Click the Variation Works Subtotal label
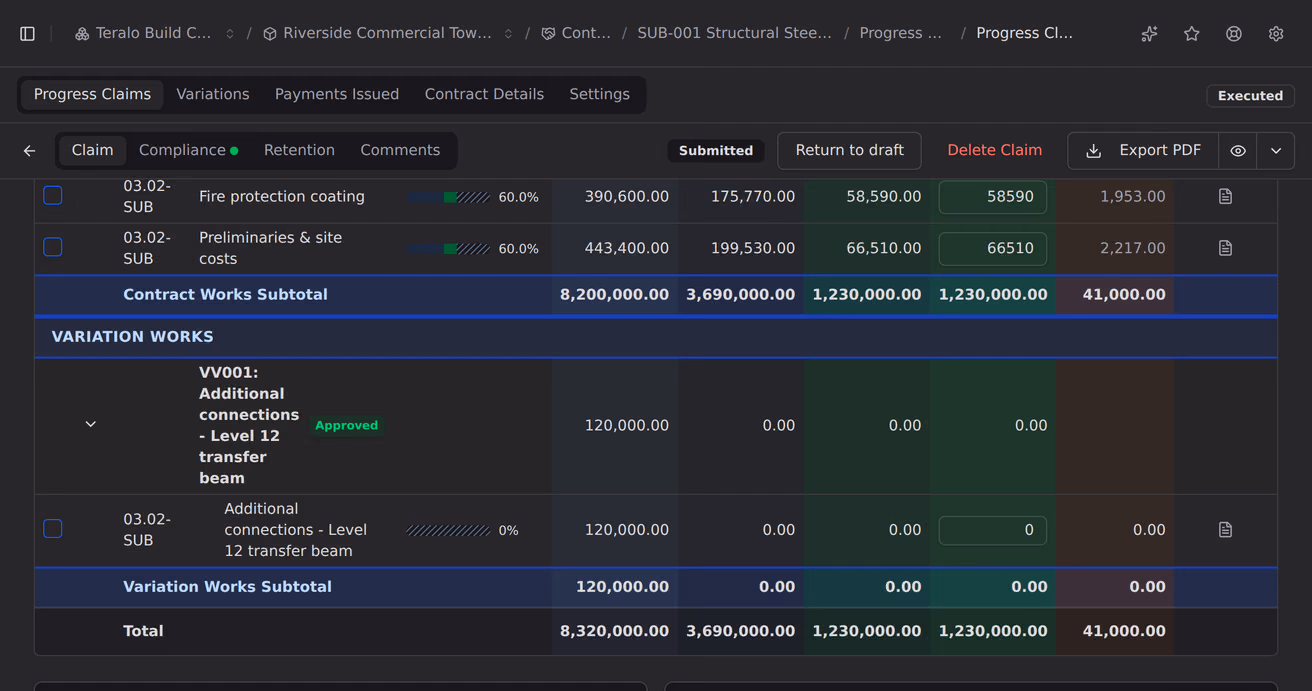The image size is (1312, 691). point(227,587)
